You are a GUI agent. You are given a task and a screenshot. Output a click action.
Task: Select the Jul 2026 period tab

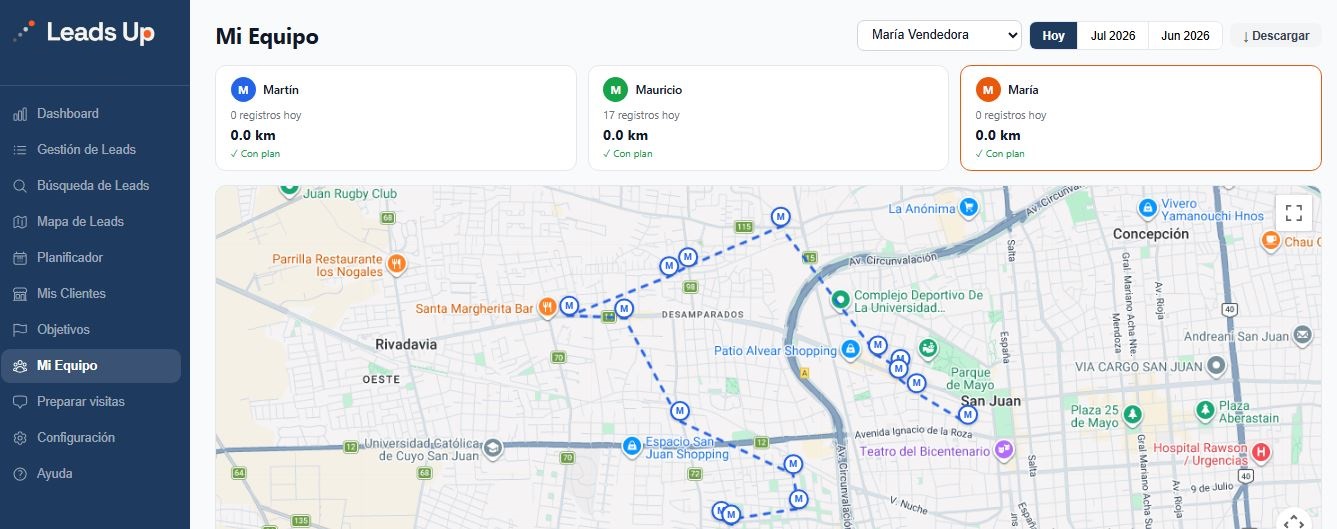pos(1113,36)
